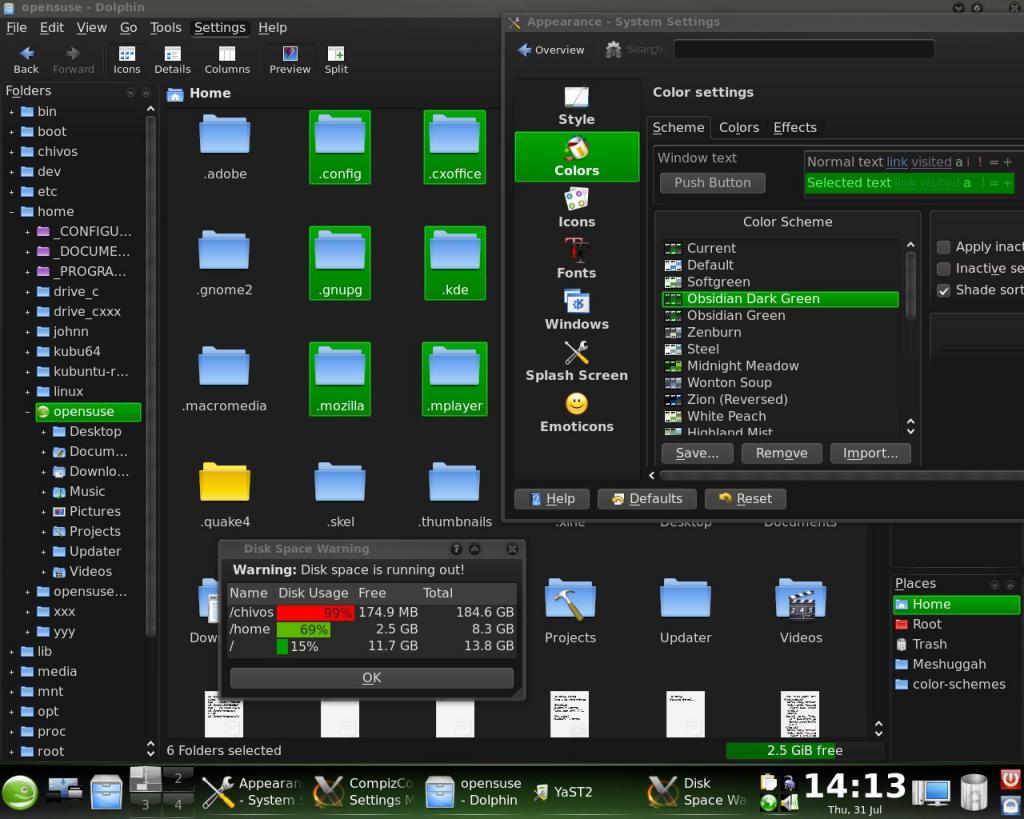1024x819 pixels.
Task: Click the Push Button preview
Action: [x=712, y=183]
